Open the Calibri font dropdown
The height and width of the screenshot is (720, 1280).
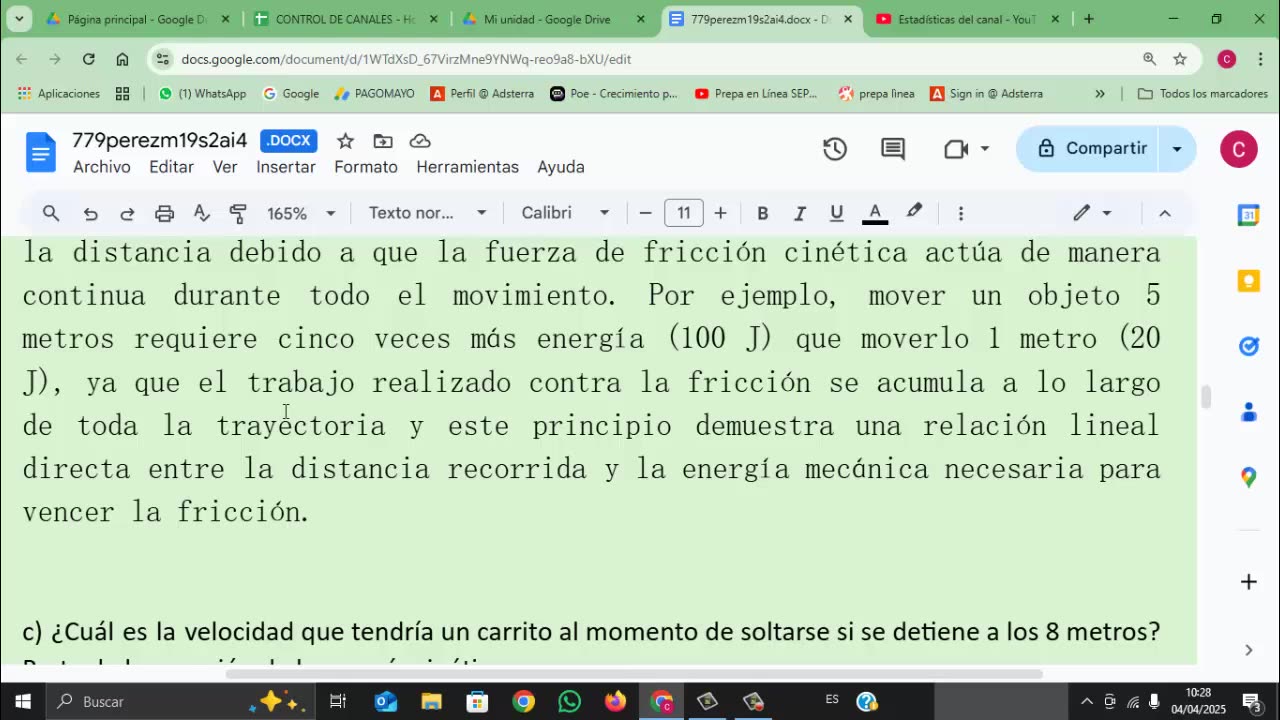565,213
